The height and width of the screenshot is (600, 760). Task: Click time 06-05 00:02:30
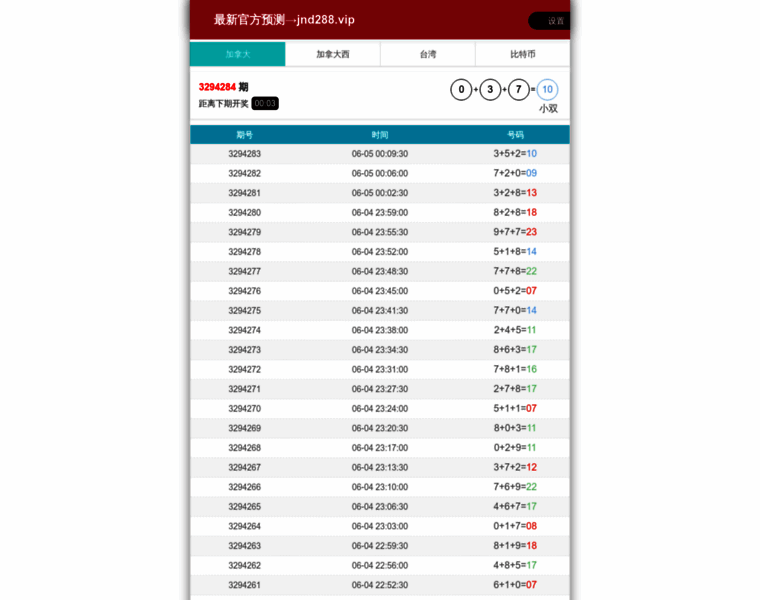pyautogui.click(x=380, y=193)
